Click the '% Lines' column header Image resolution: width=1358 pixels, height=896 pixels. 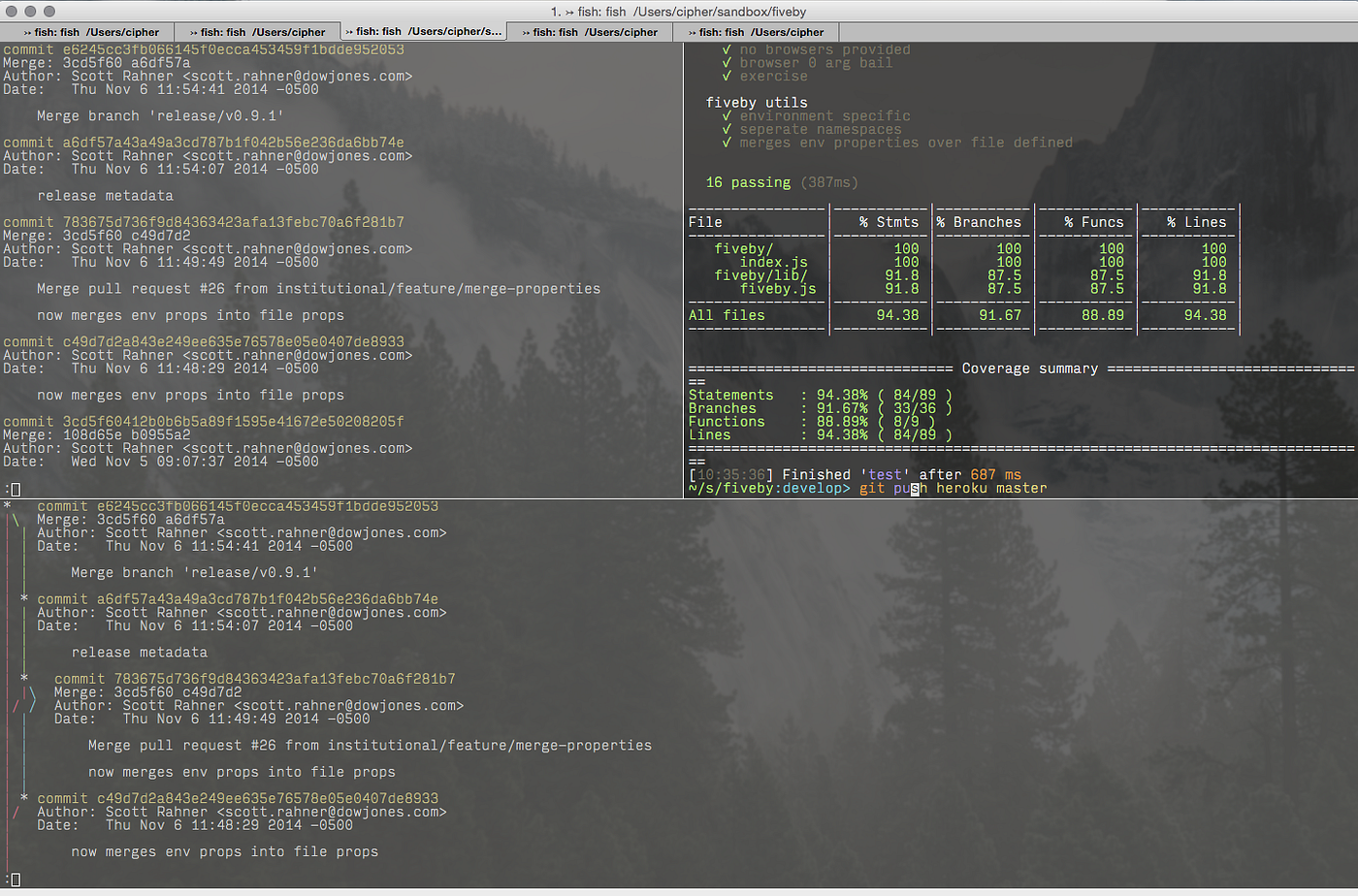pyautogui.click(x=1197, y=222)
